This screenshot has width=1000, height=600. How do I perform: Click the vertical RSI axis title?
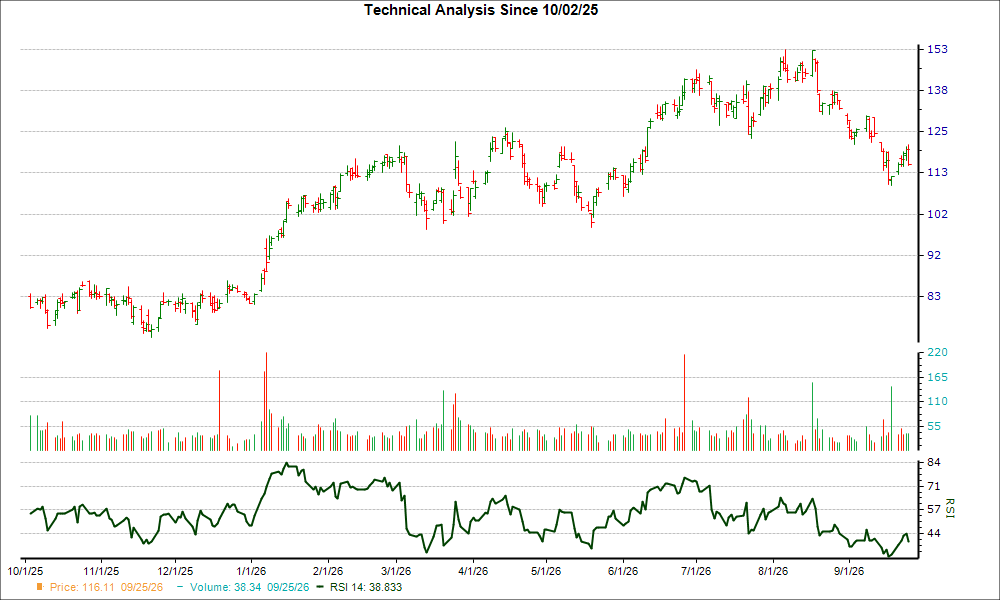tap(950, 508)
